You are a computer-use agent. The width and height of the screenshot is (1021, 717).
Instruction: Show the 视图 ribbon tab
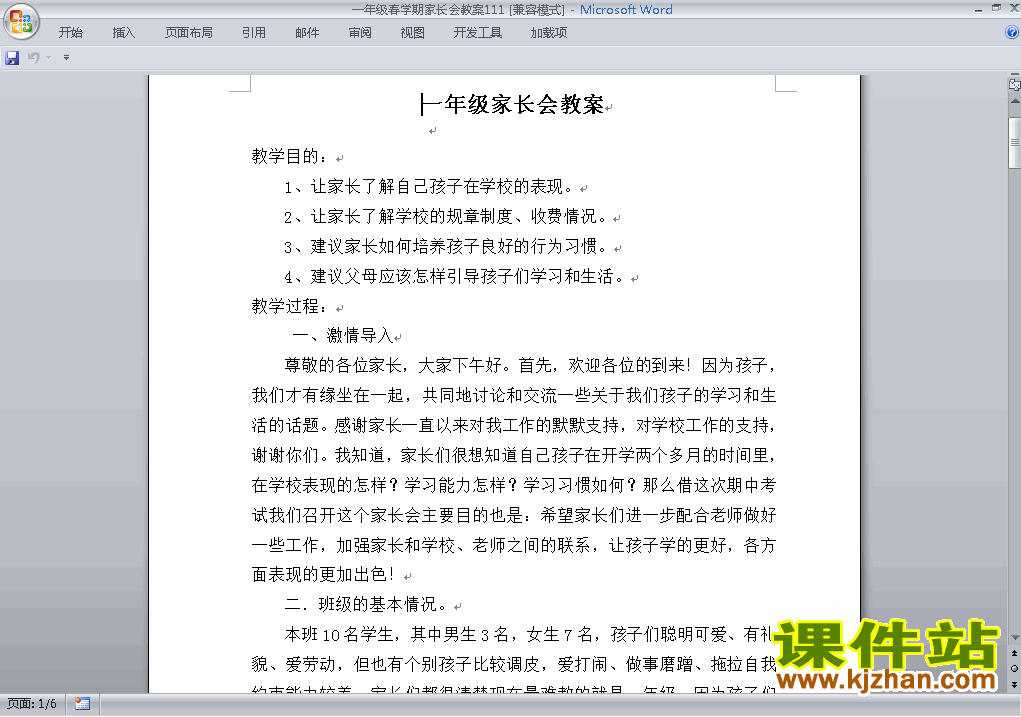pyautogui.click(x=413, y=33)
